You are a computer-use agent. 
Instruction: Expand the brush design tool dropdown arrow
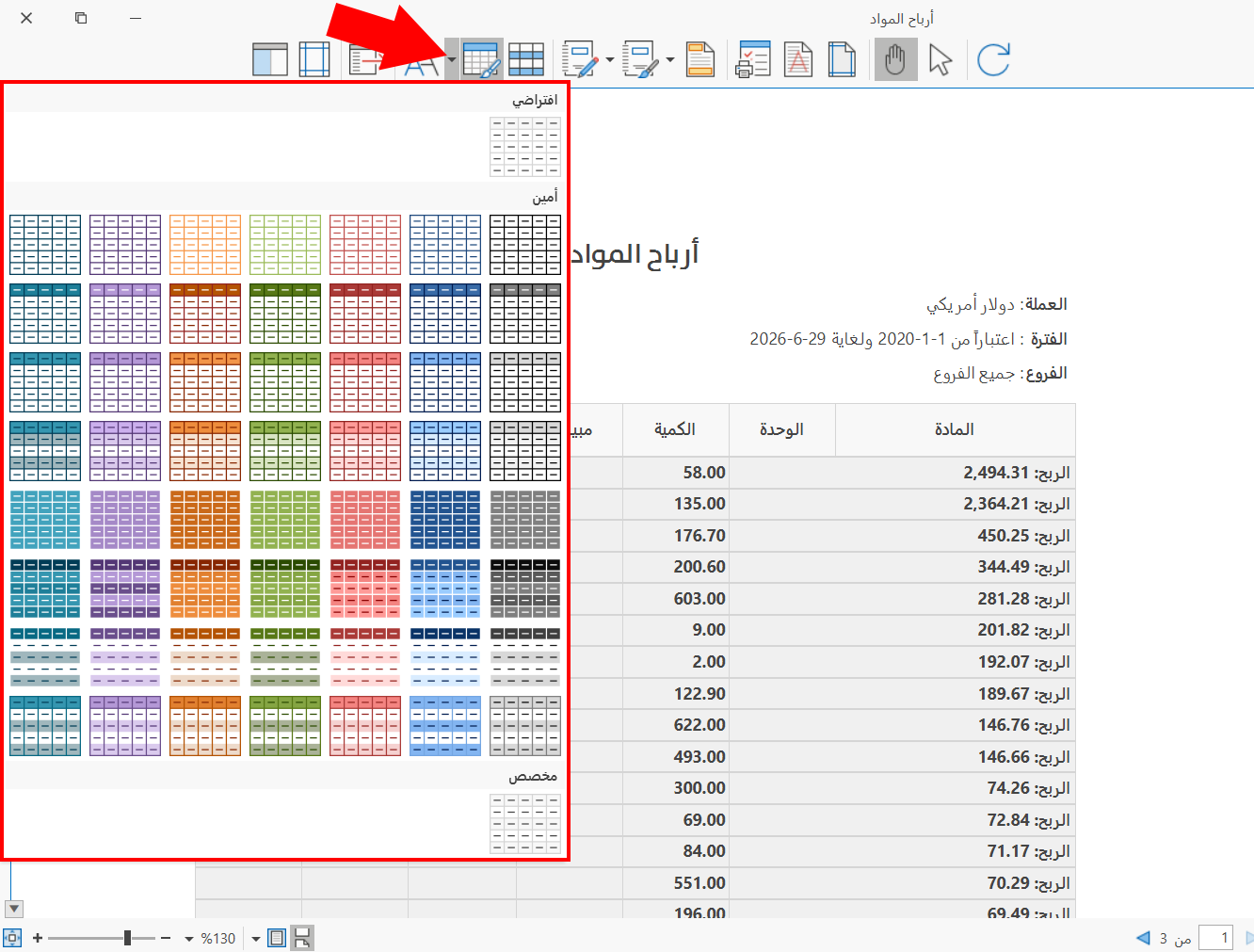(670, 59)
